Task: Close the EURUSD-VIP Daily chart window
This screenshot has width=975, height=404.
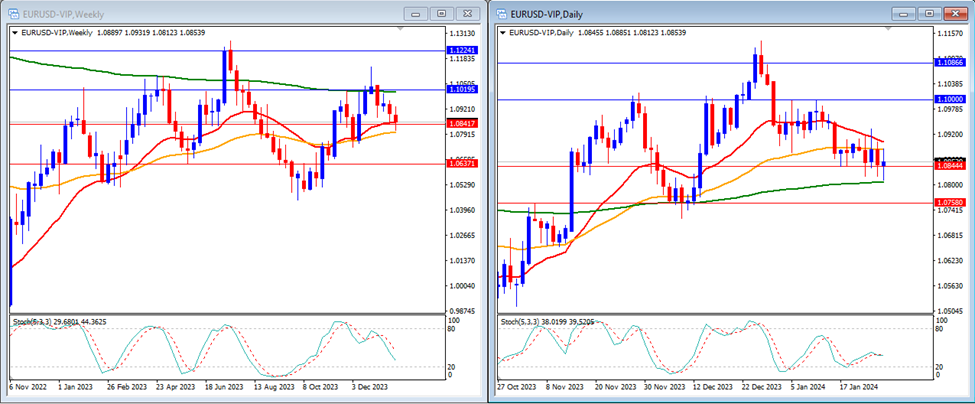Action: click(x=956, y=13)
